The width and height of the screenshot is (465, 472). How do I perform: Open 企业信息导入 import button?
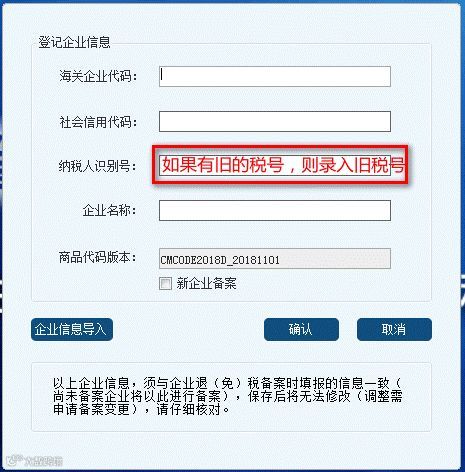point(72,330)
